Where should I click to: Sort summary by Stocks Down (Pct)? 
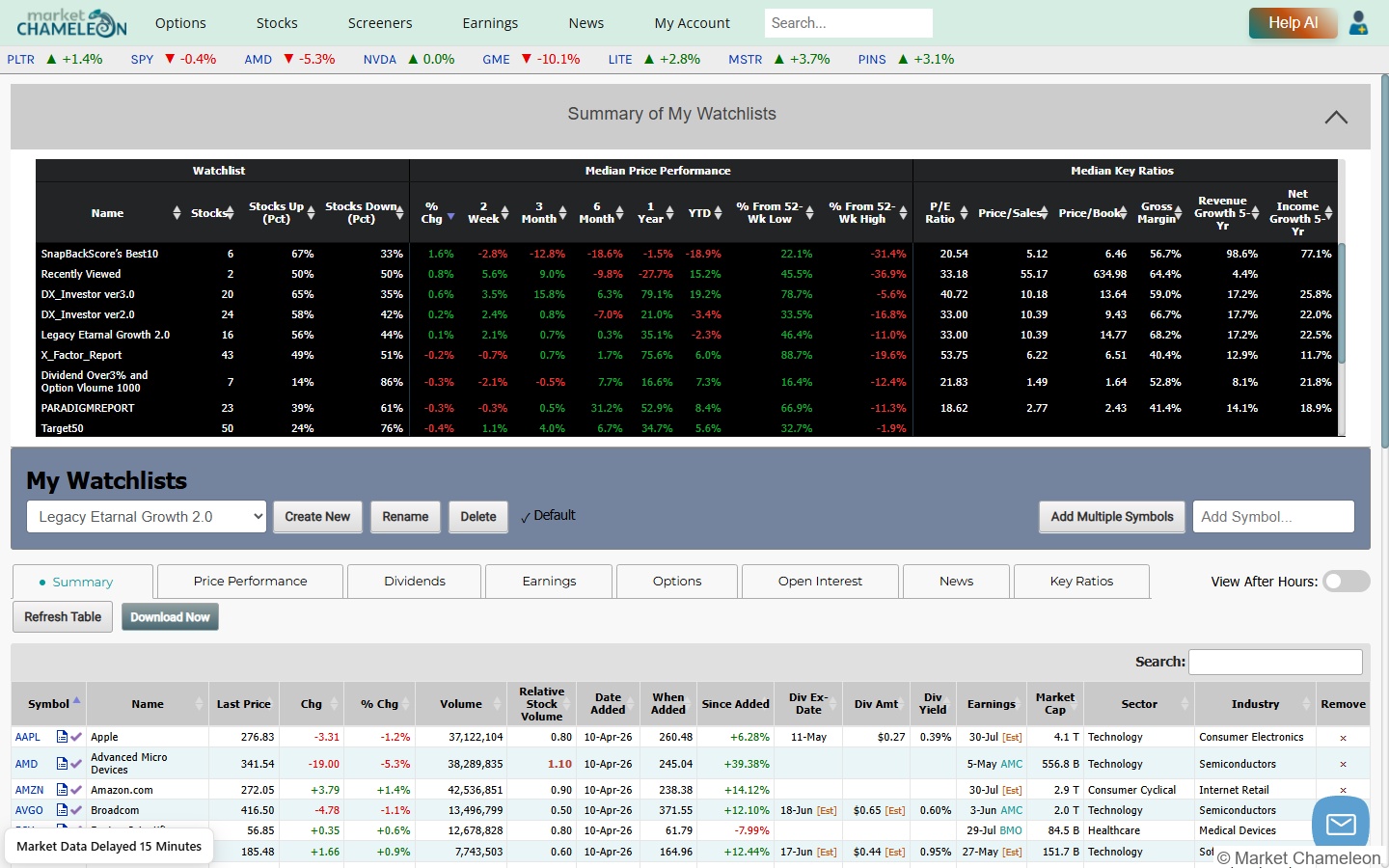pos(399,213)
